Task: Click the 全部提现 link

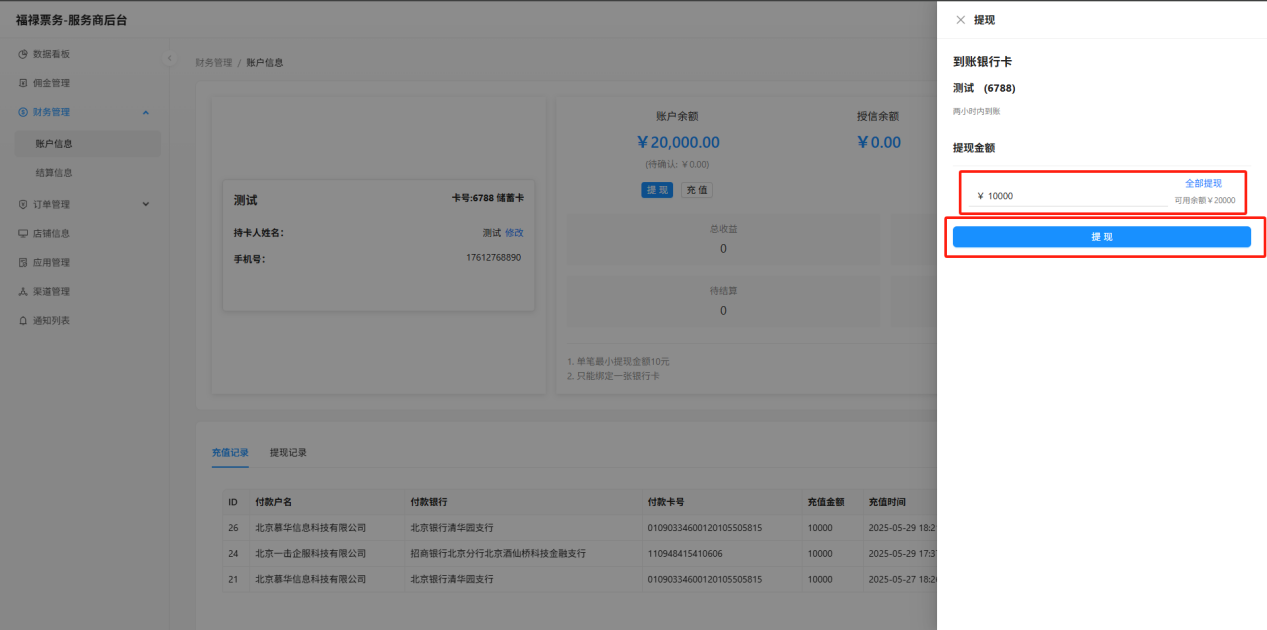Action: [1203, 184]
